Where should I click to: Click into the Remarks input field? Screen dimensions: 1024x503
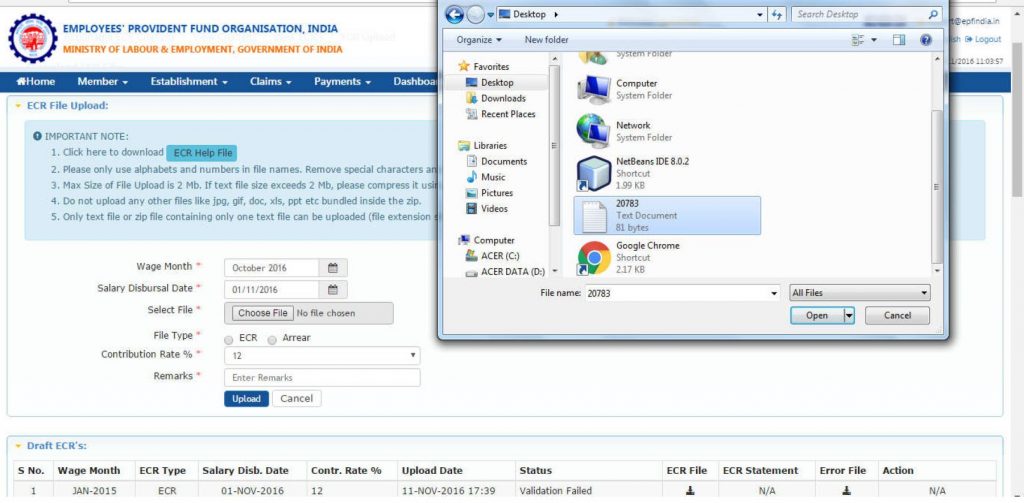(322, 378)
